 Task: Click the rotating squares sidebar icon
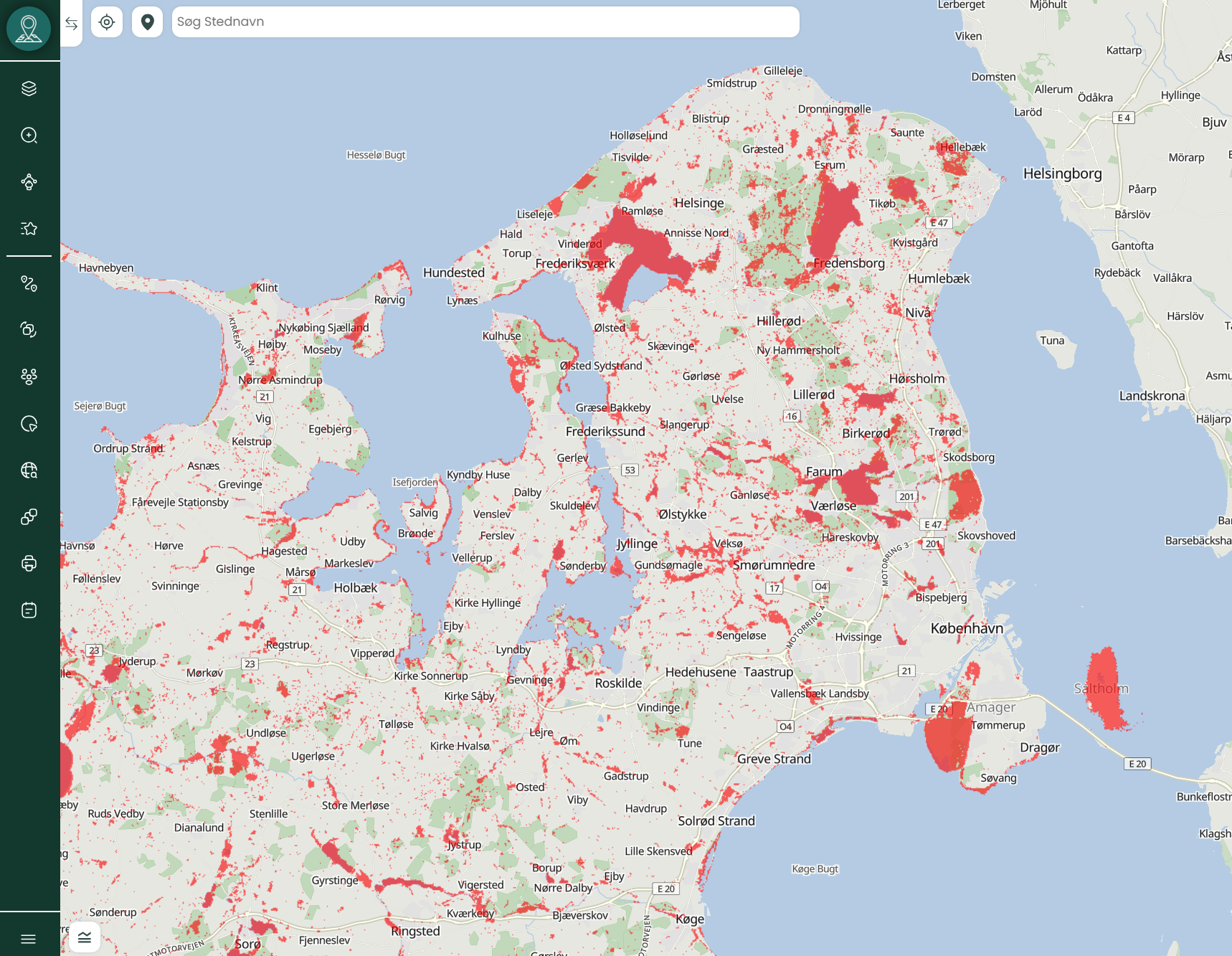(29, 329)
